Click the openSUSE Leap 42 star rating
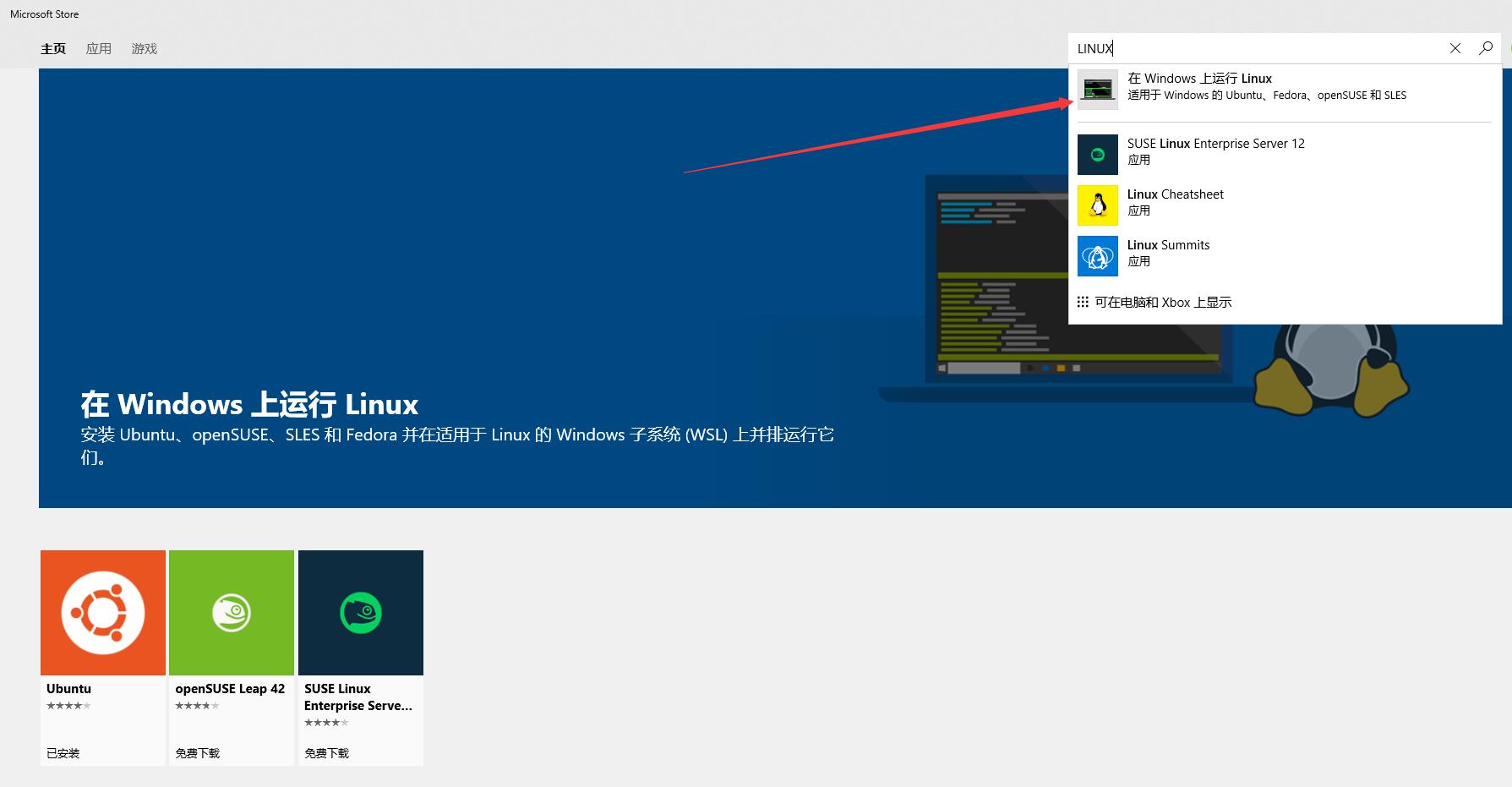 [197, 706]
